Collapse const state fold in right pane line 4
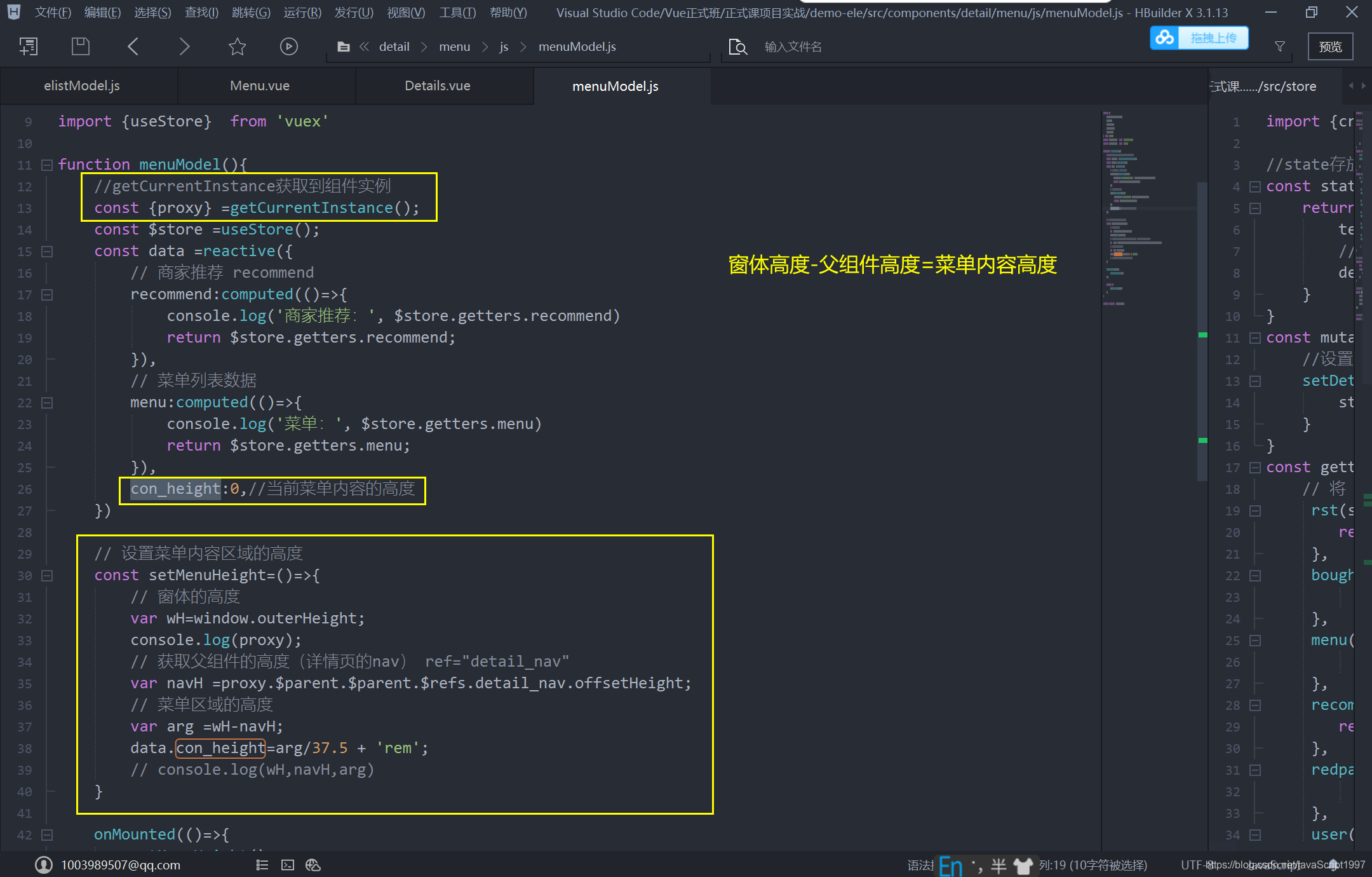Viewport: 1372px width, 877px height. 1254,187
